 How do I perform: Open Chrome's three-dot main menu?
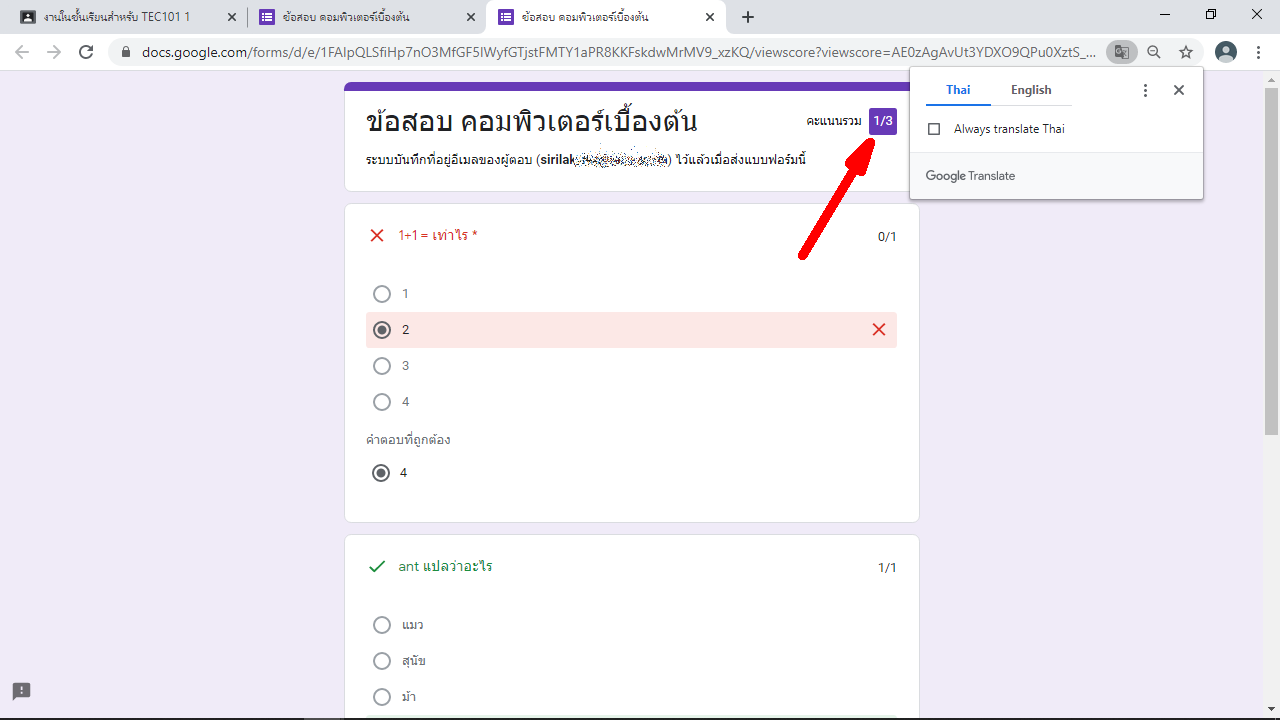(x=1258, y=52)
